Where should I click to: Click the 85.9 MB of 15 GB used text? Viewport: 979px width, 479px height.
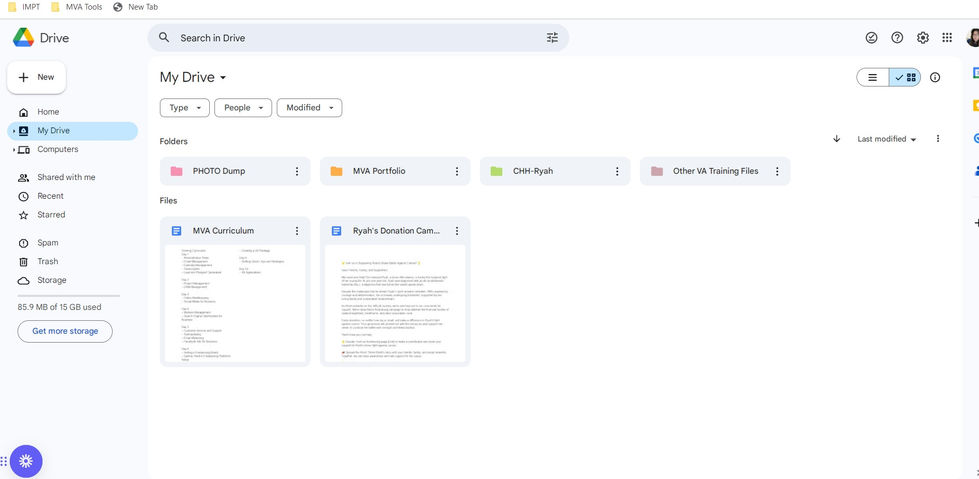click(x=59, y=307)
